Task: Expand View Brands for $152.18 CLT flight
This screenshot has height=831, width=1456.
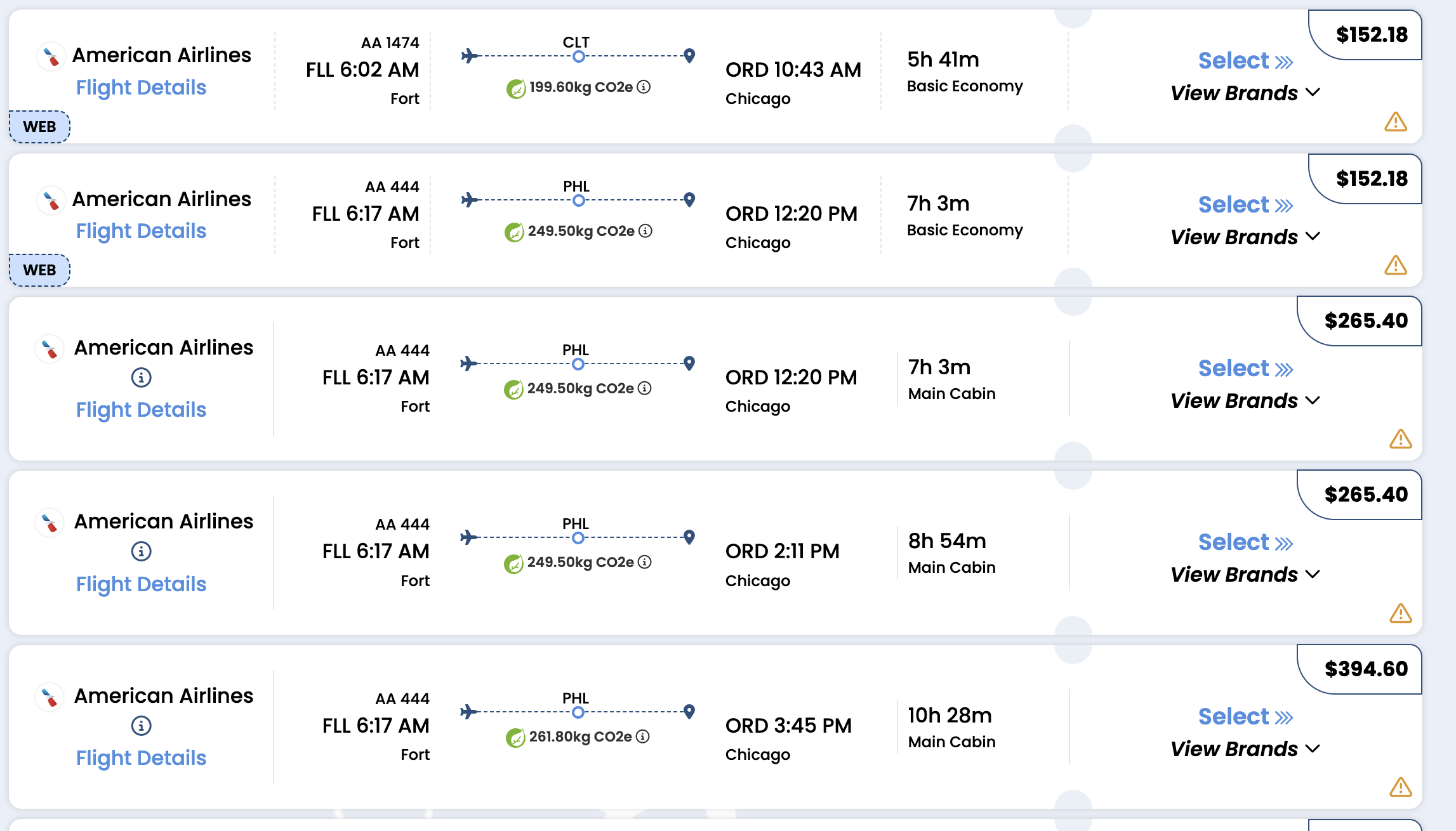Action: pyautogui.click(x=1245, y=93)
